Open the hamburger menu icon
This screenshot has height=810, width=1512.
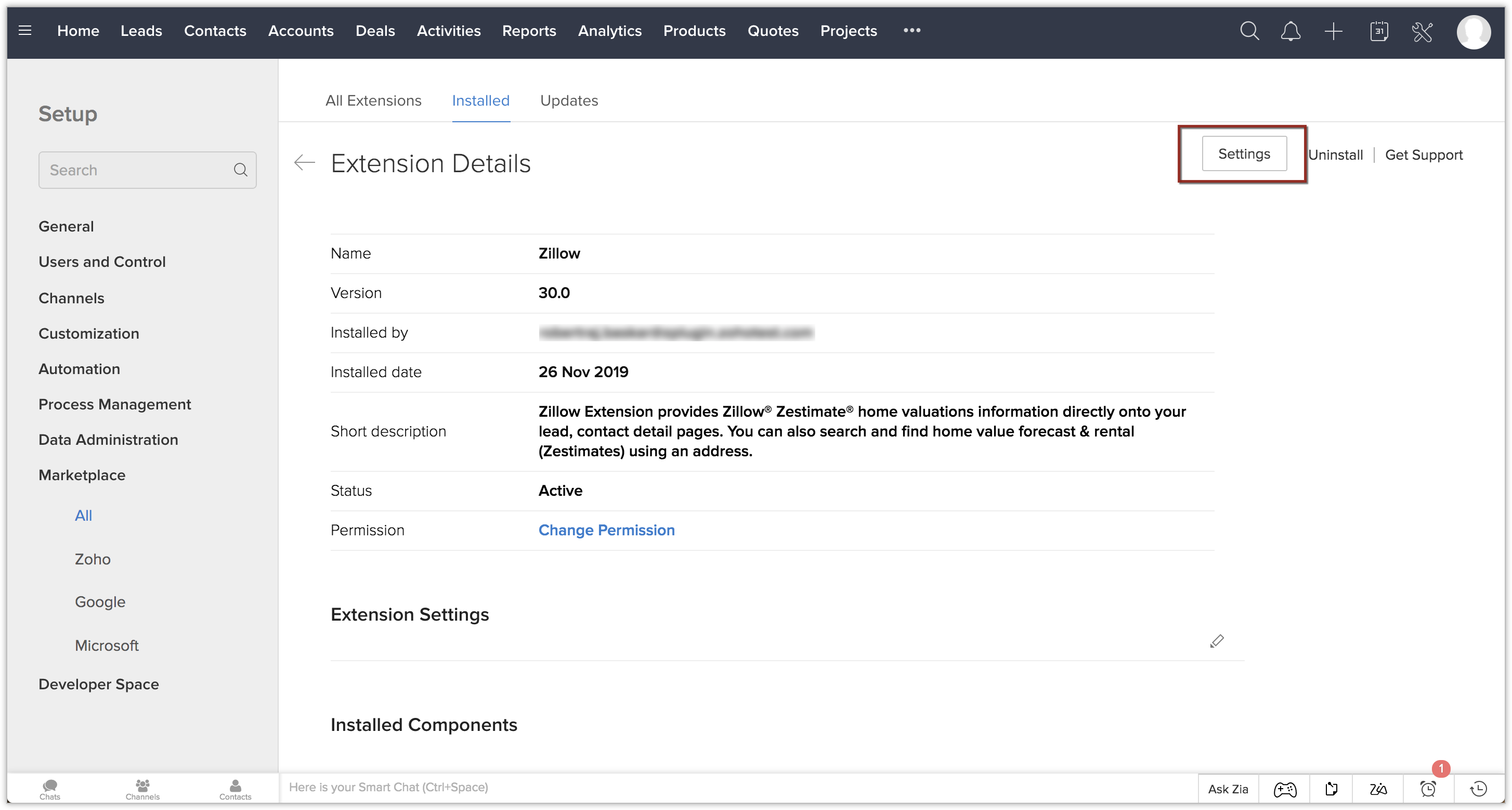coord(24,31)
